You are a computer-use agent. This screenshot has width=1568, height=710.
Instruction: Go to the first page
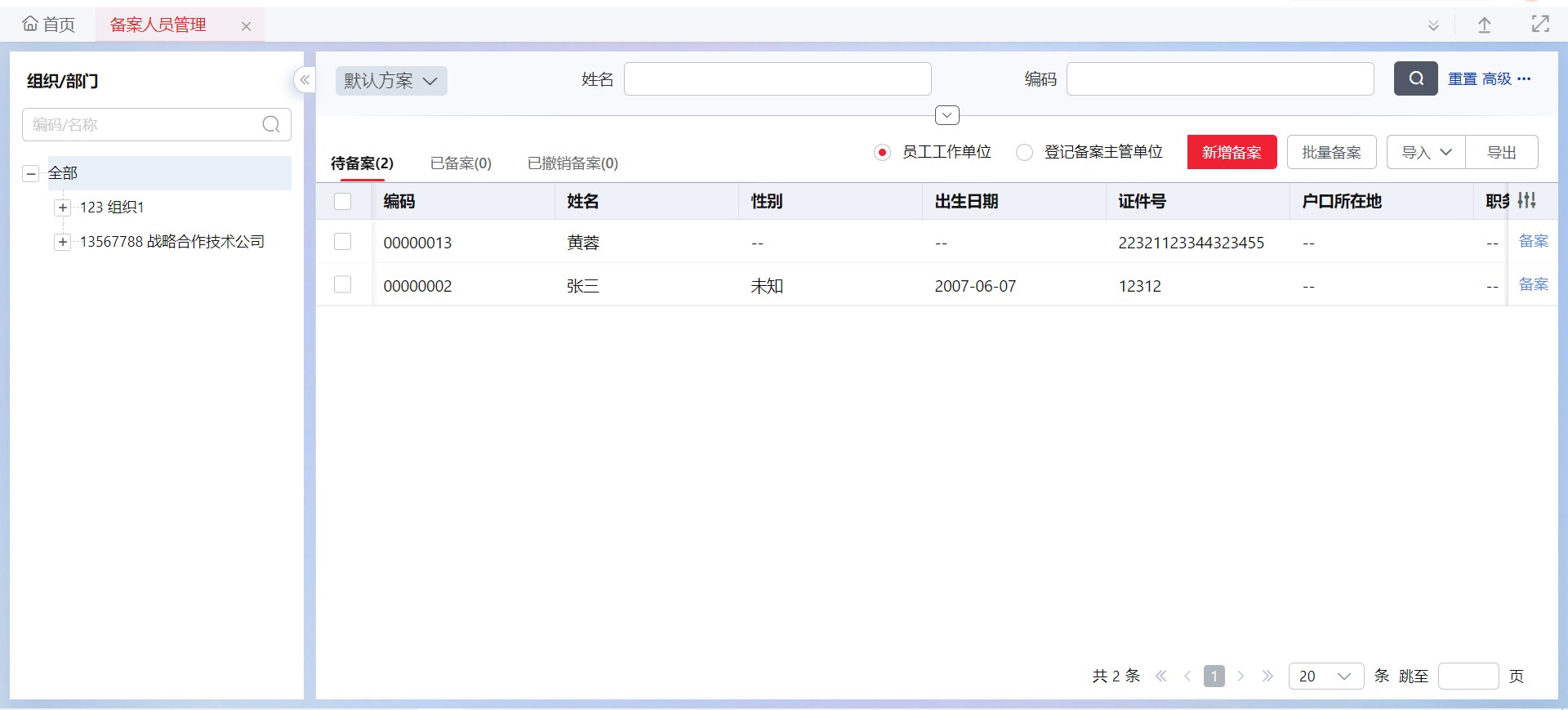[x=1161, y=676]
